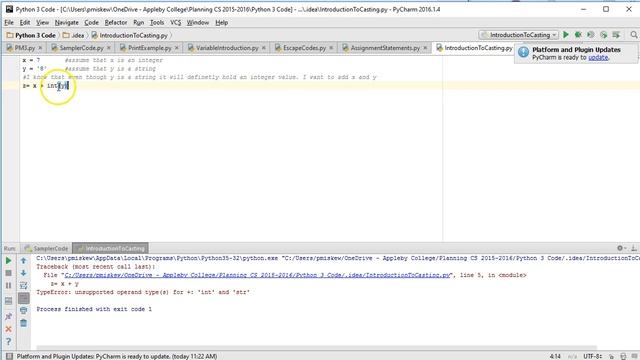The image size is (640, 360).
Task: Jump down the stack trace arrow
Action: (x=24, y=273)
